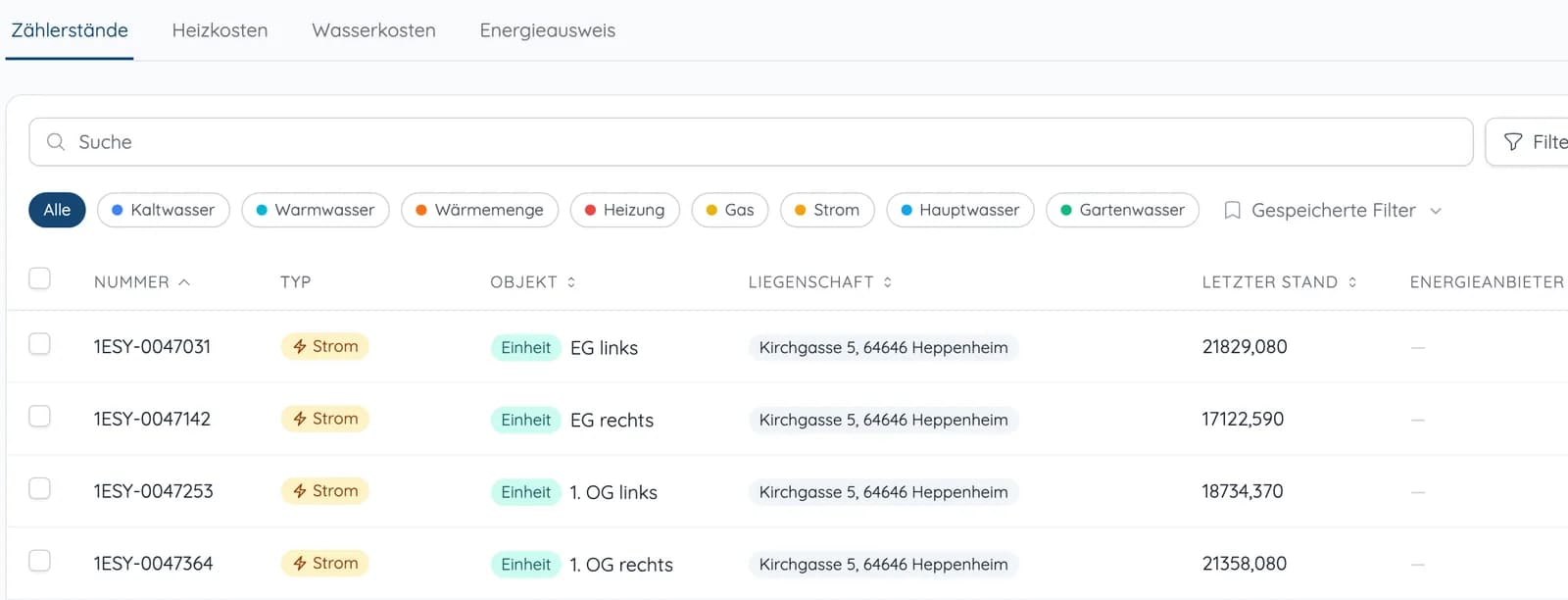Click the reading value 21829,080
1568x600 pixels.
click(1245, 347)
